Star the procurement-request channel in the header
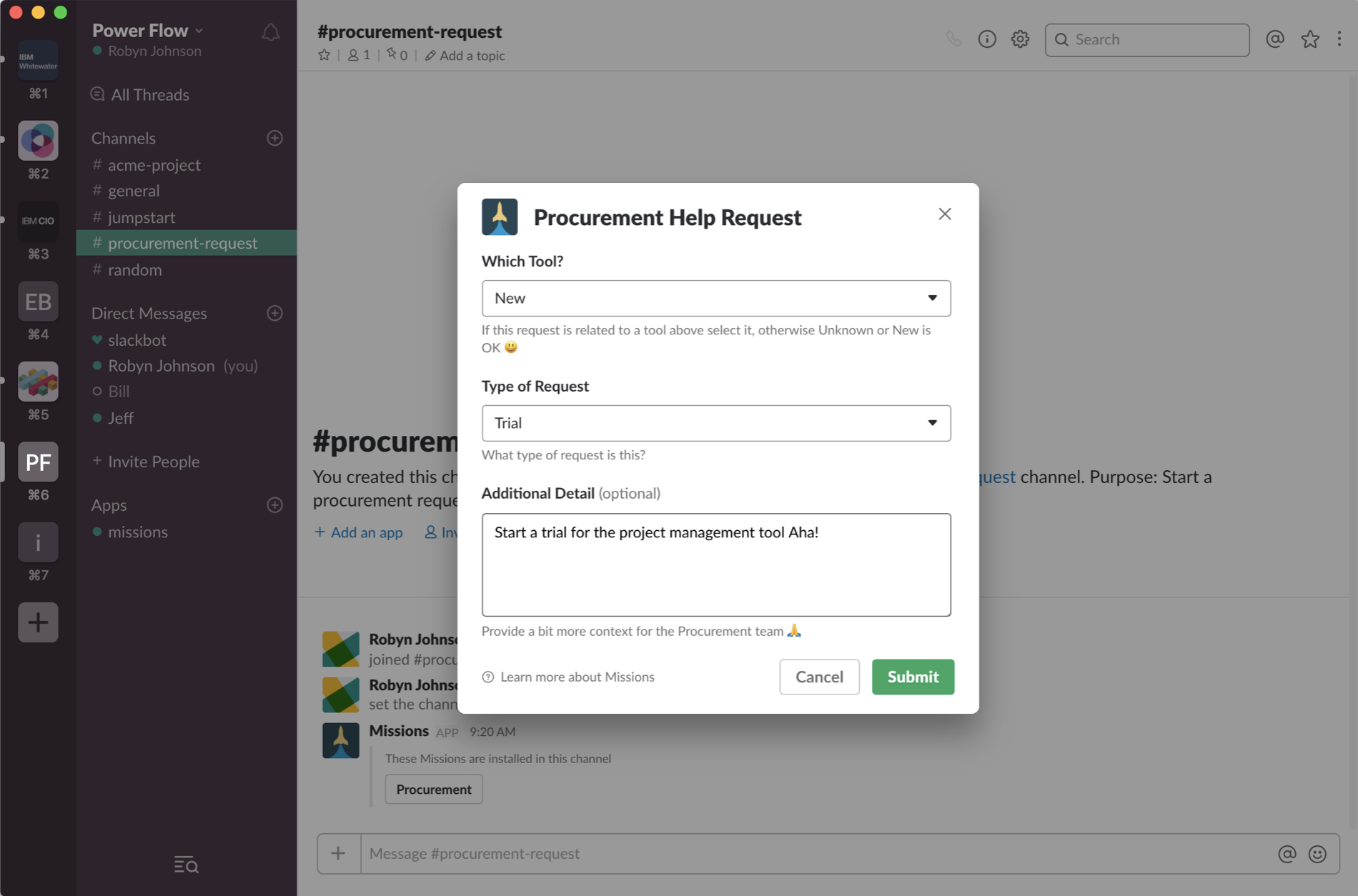The height and width of the screenshot is (896, 1358). pos(324,55)
